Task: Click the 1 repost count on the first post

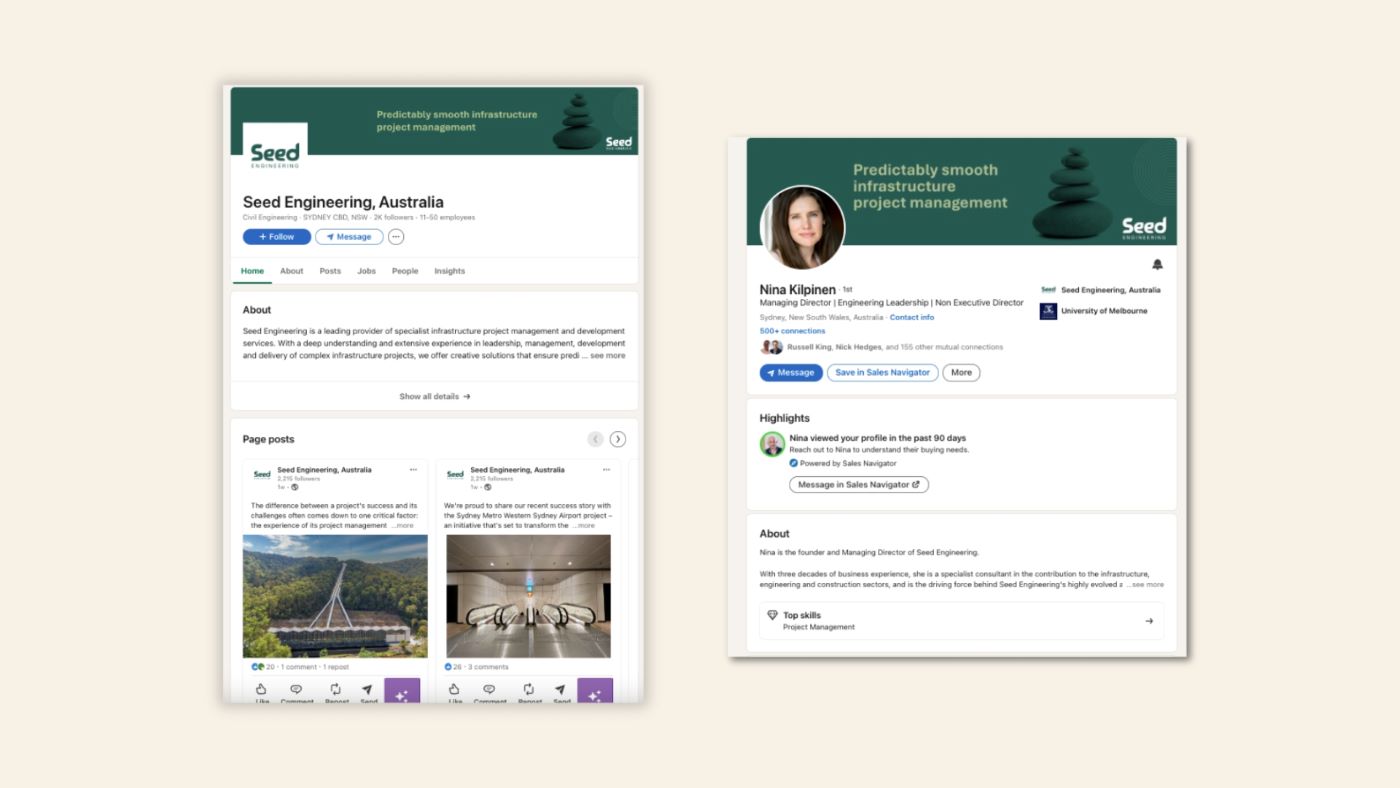Action: (x=338, y=667)
